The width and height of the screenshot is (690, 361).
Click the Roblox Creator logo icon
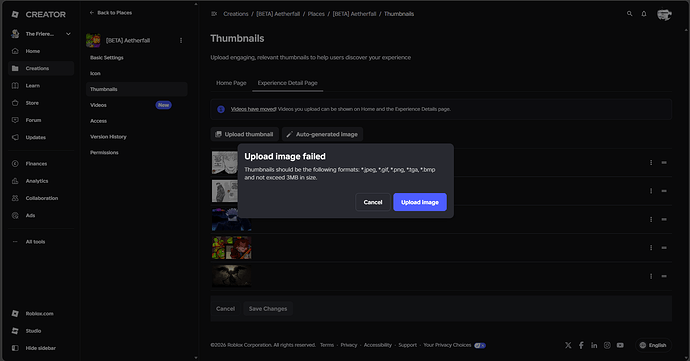click(x=15, y=15)
